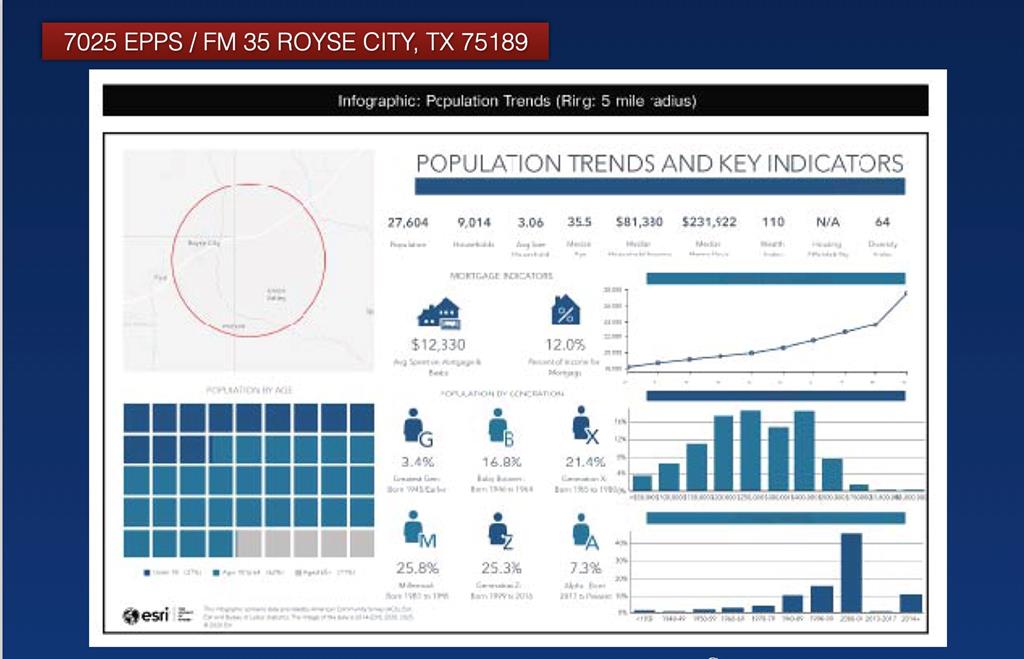
Task: Click the Royse City ring map
Action: [249, 261]
